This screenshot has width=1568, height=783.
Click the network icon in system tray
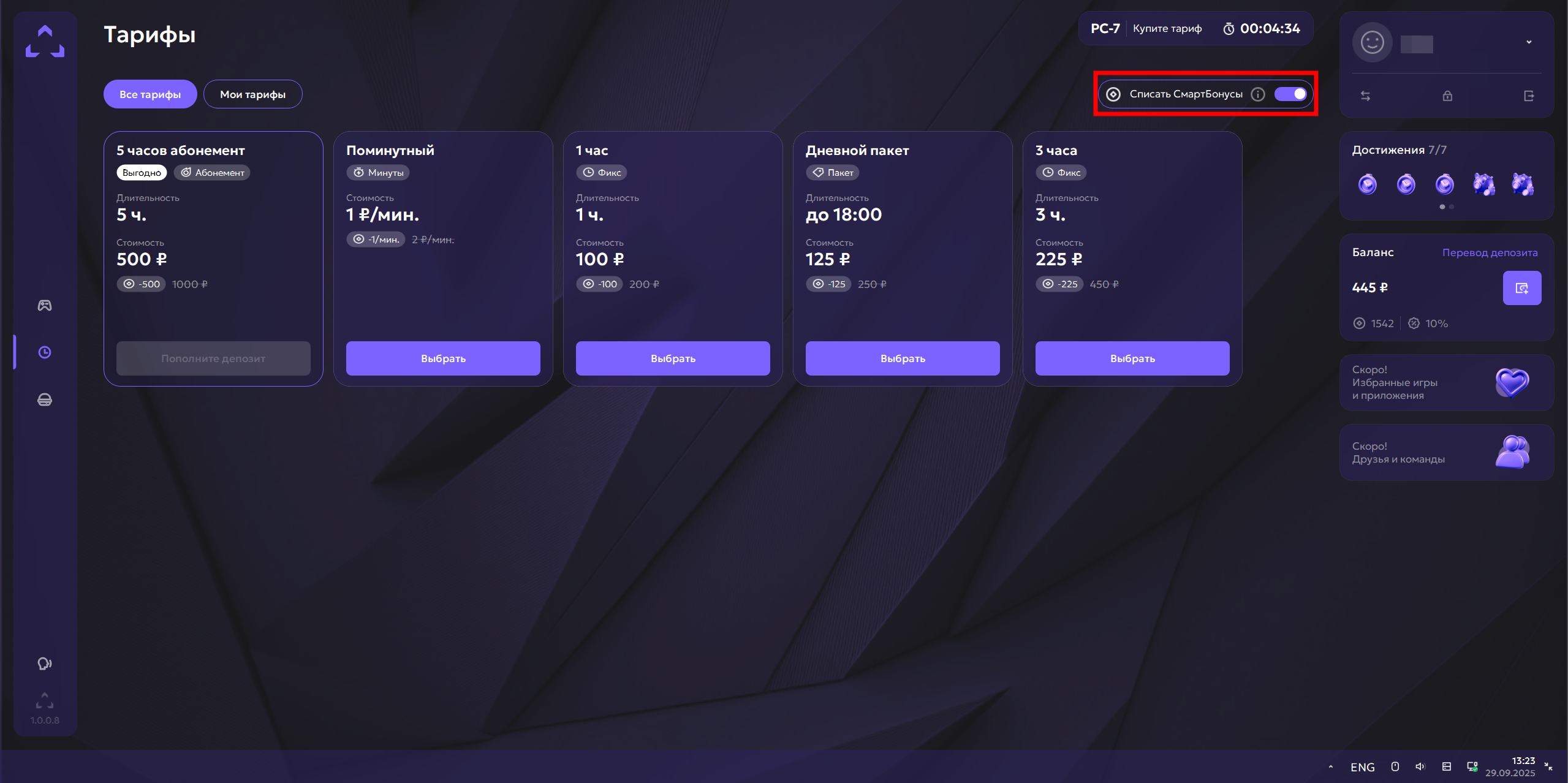pyautogui.click(x=1472, y=766)
